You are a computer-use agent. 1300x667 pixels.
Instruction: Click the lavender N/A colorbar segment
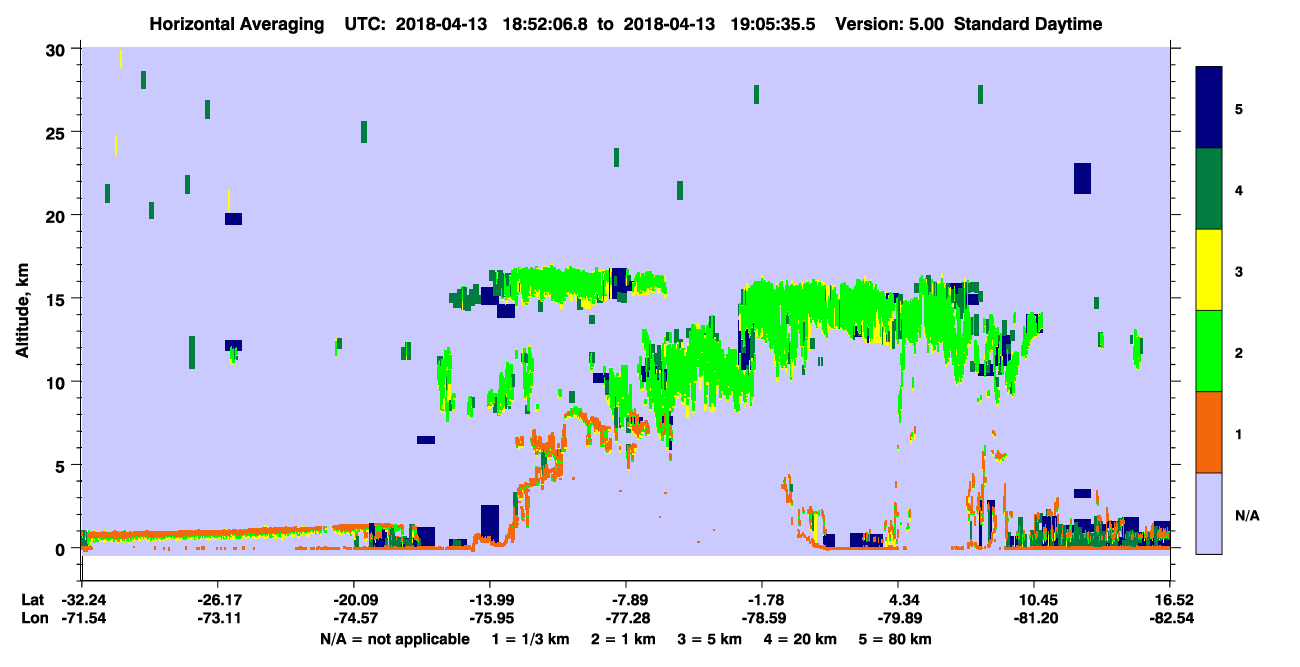1209,513
